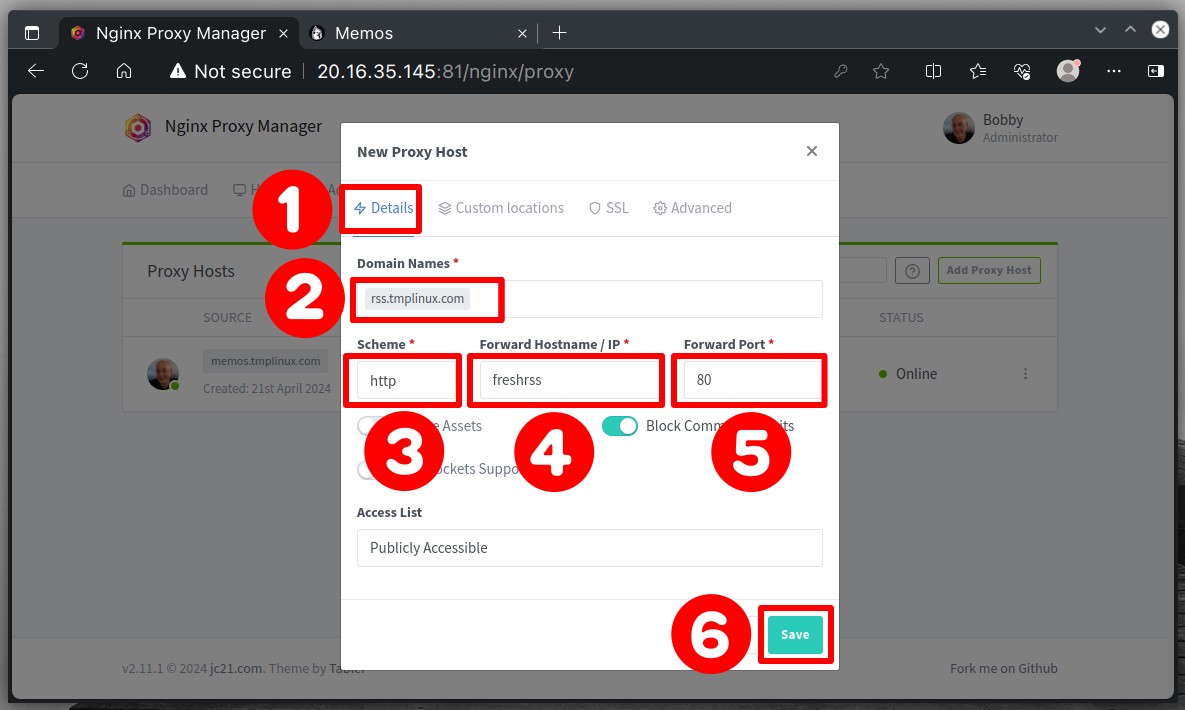Click the Not secure warning icon
The height and width of the screenshot is (710, 1185).
[x=178, y=71]
